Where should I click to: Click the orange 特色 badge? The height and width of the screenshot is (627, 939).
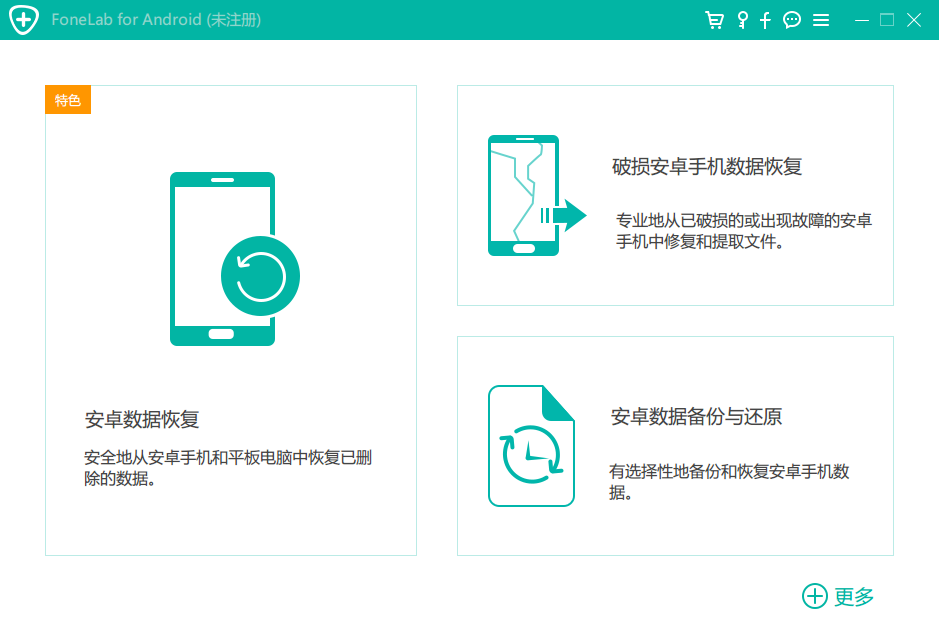click(68, 99)
